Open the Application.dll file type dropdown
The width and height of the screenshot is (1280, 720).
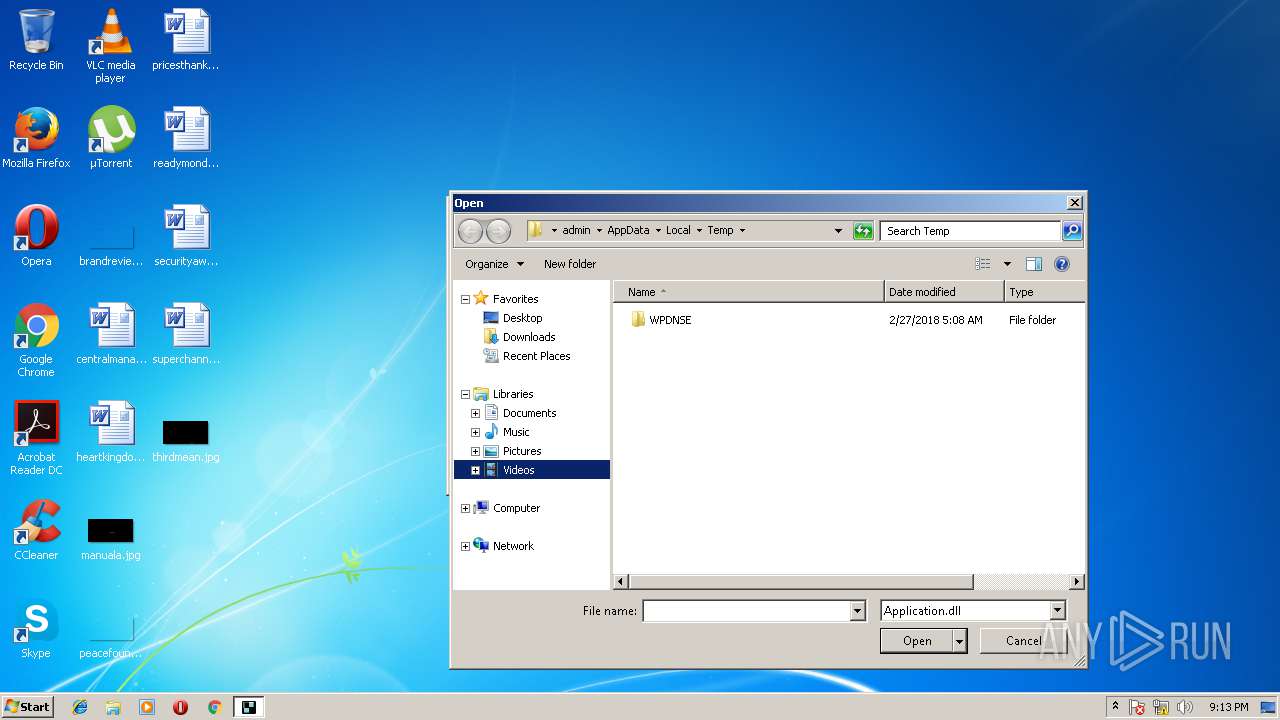[x=1057, y=611]
